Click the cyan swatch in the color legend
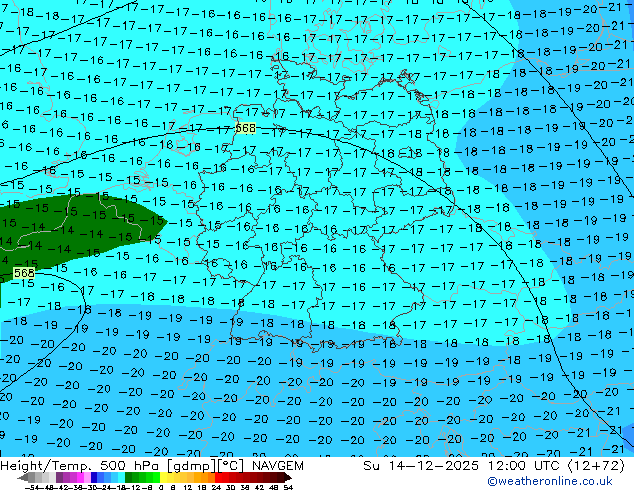The width and height of the screenshot is (634, 490). (121, 477)
